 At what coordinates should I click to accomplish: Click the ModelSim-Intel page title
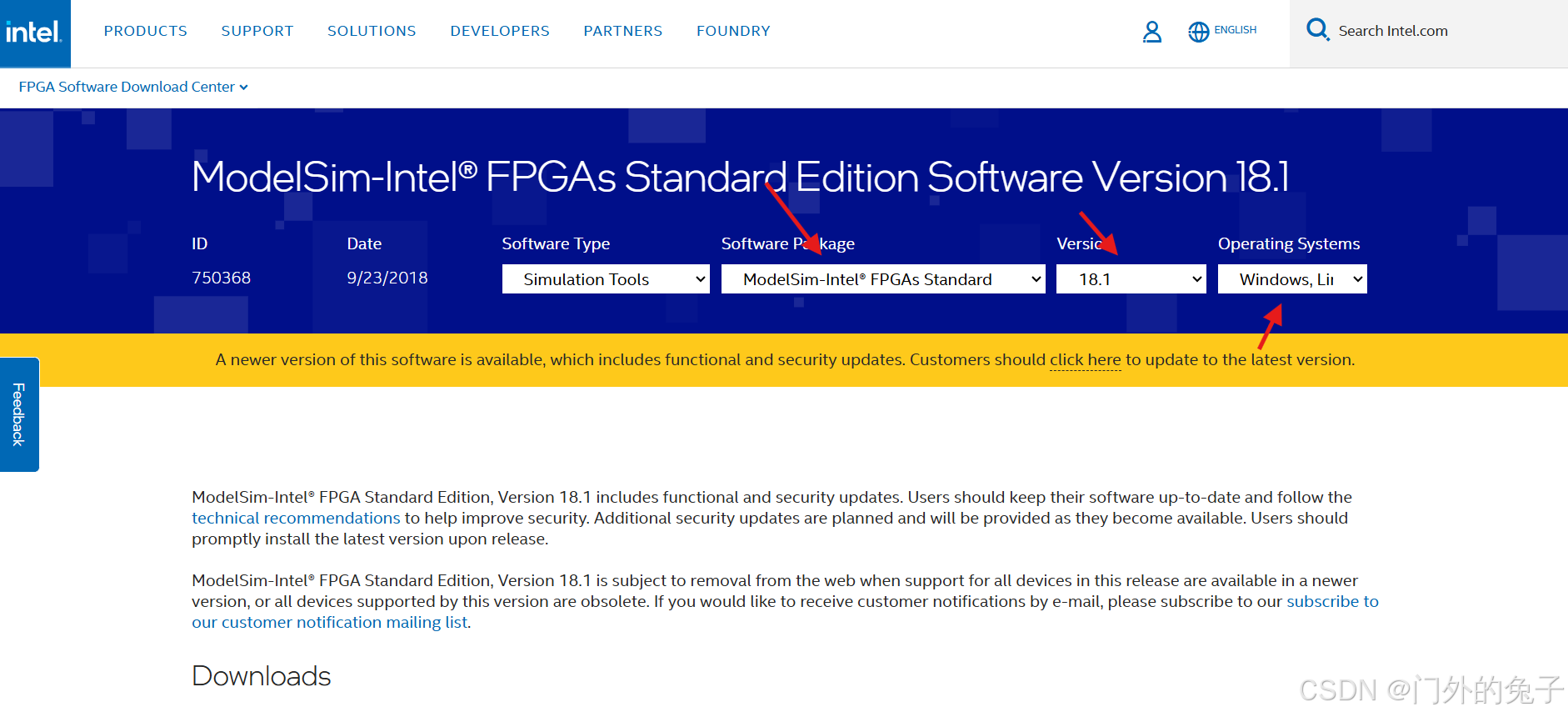[741, 177]
